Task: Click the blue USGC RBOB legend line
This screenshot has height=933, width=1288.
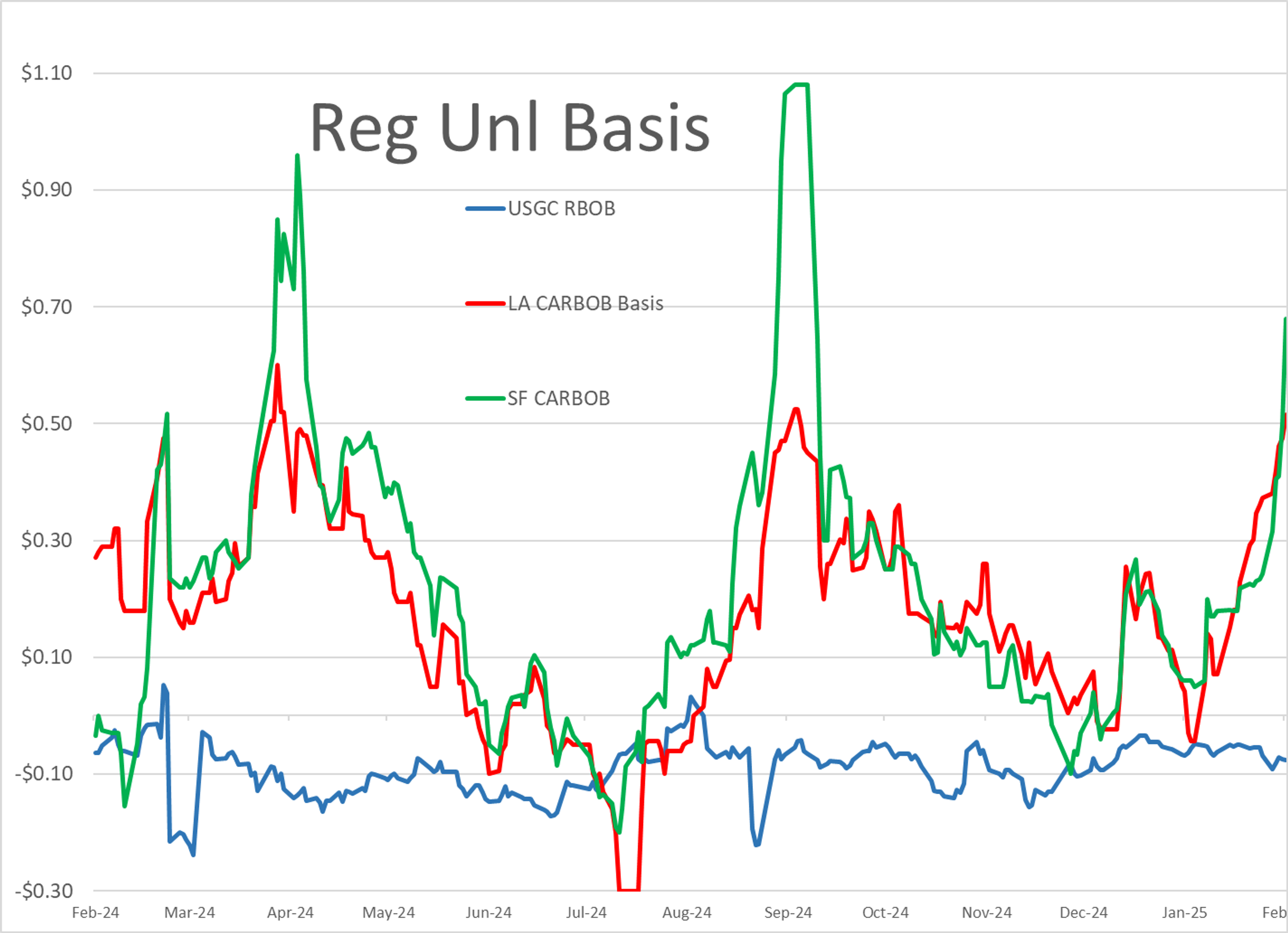Action: [485, 209]
